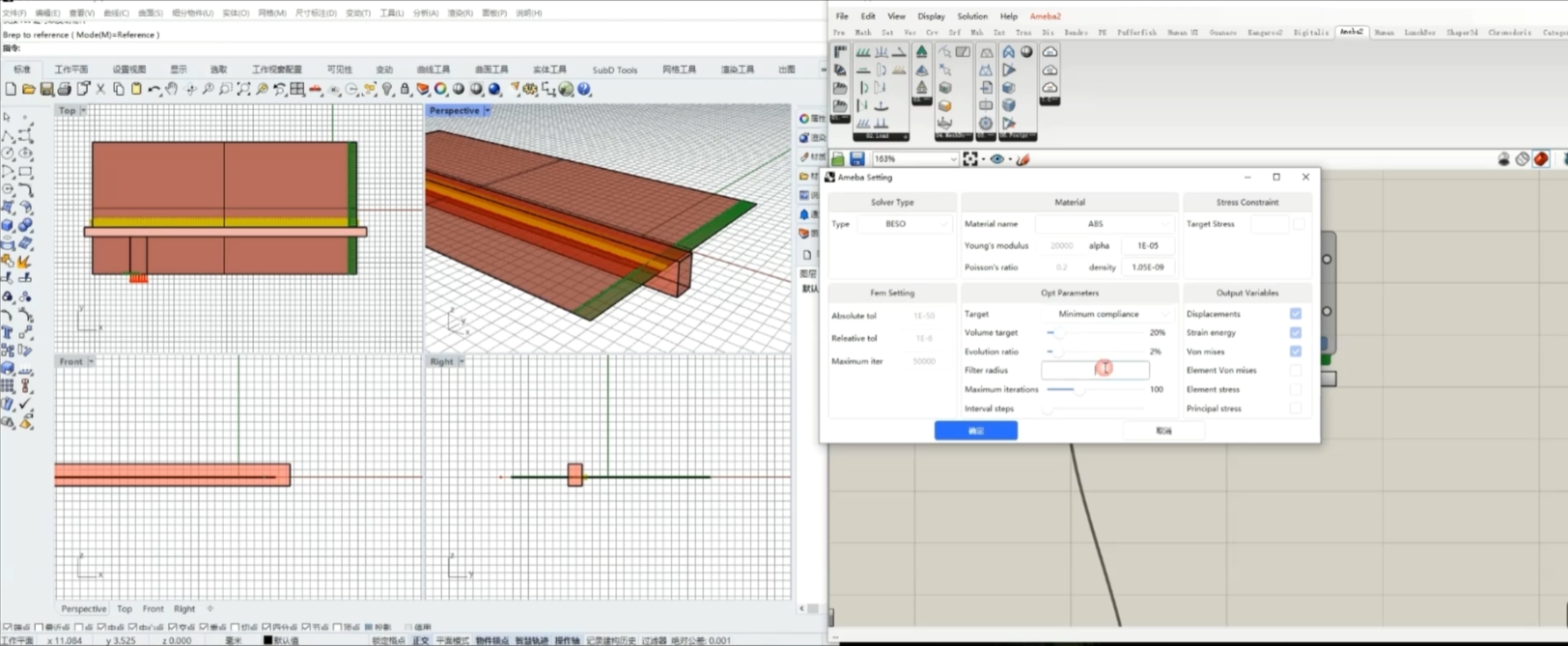Open the Solution menu in Grasshopper
This screenshot has width=1568, height=646.
coord(971,16)
